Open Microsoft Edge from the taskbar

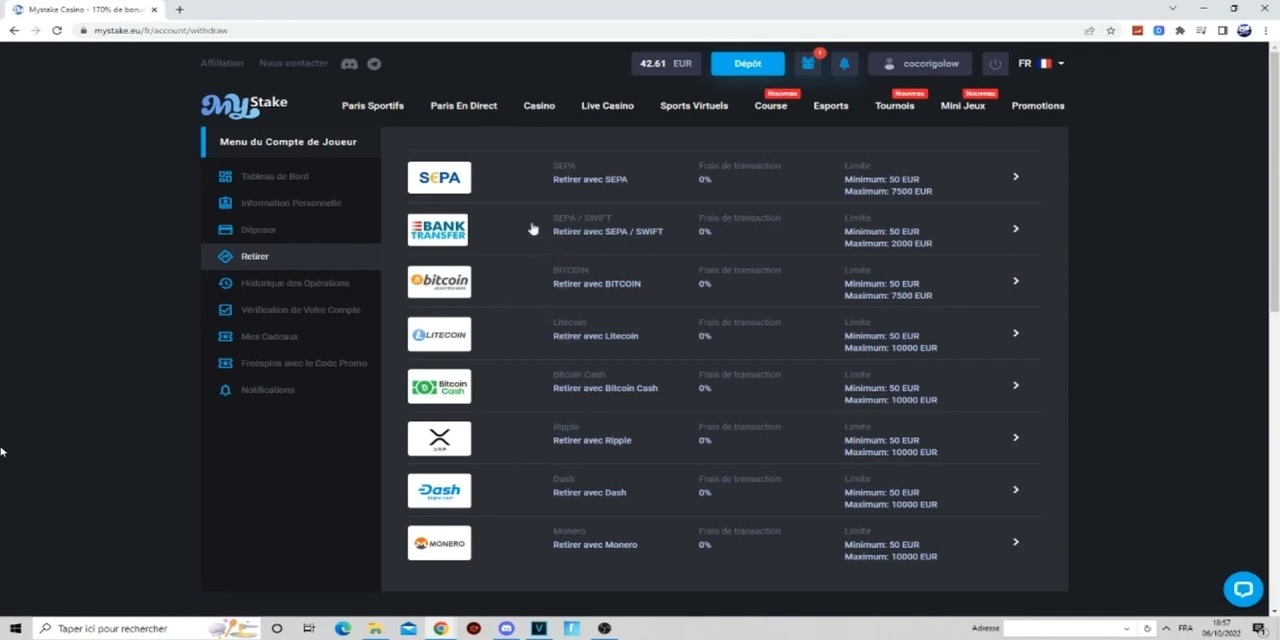click(x=343, y=628)
